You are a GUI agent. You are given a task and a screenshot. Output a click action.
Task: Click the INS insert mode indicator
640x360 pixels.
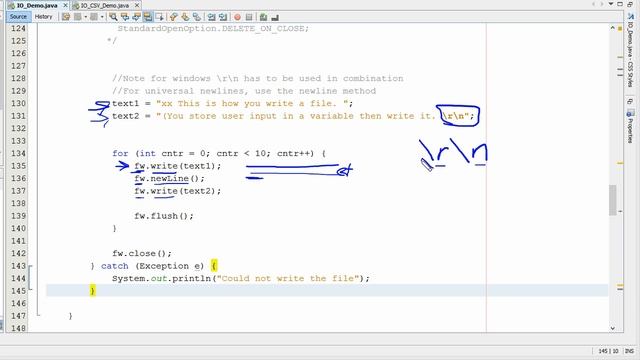629,351
